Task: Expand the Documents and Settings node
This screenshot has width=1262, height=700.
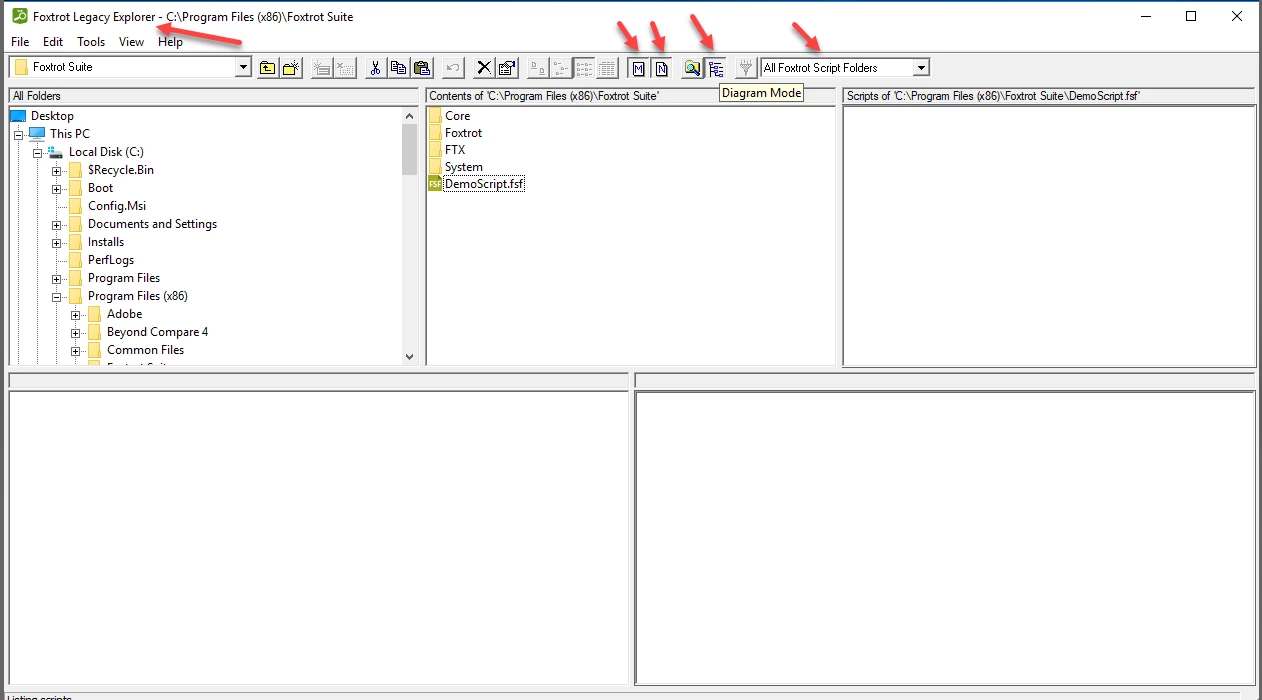Action: [57, 224]
